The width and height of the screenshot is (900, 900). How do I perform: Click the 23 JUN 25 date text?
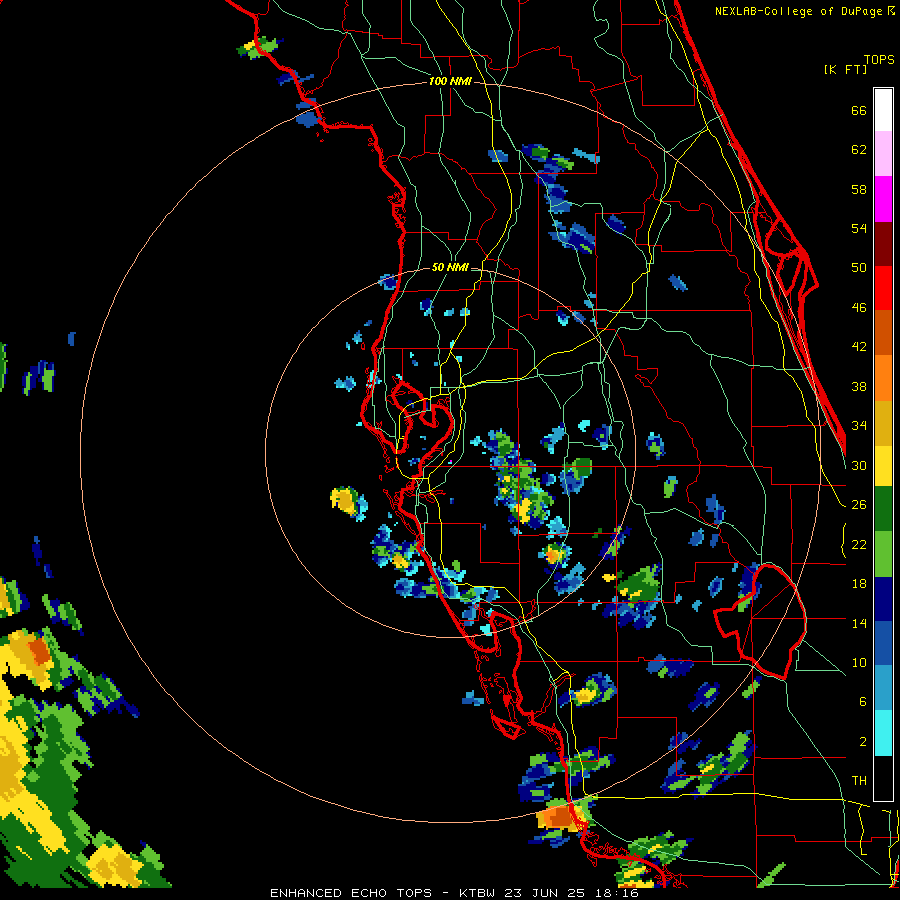pos(546,893)
